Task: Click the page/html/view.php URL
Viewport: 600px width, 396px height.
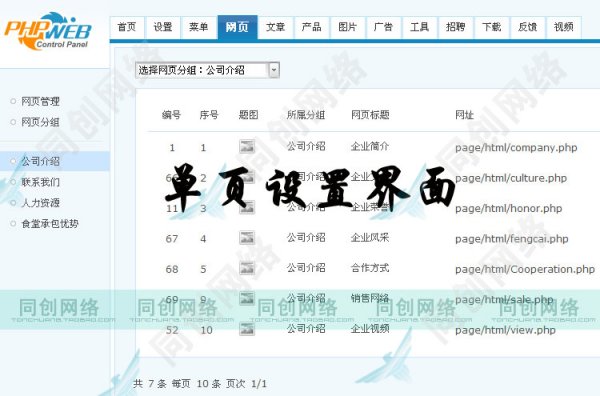Action: 505,330
